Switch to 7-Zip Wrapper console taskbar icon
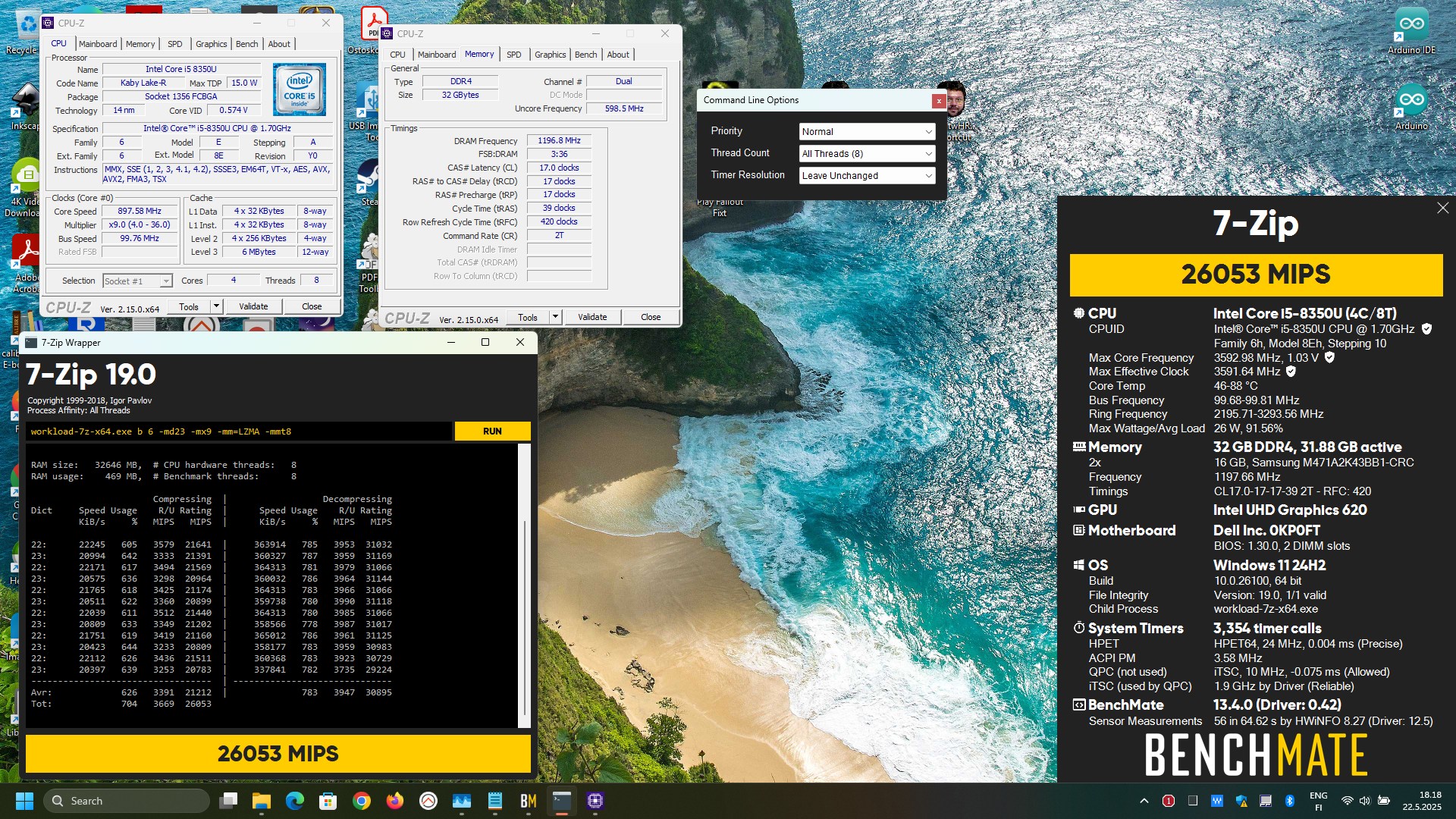Viewport: 1456px width, 819px height. pos(562,801)
